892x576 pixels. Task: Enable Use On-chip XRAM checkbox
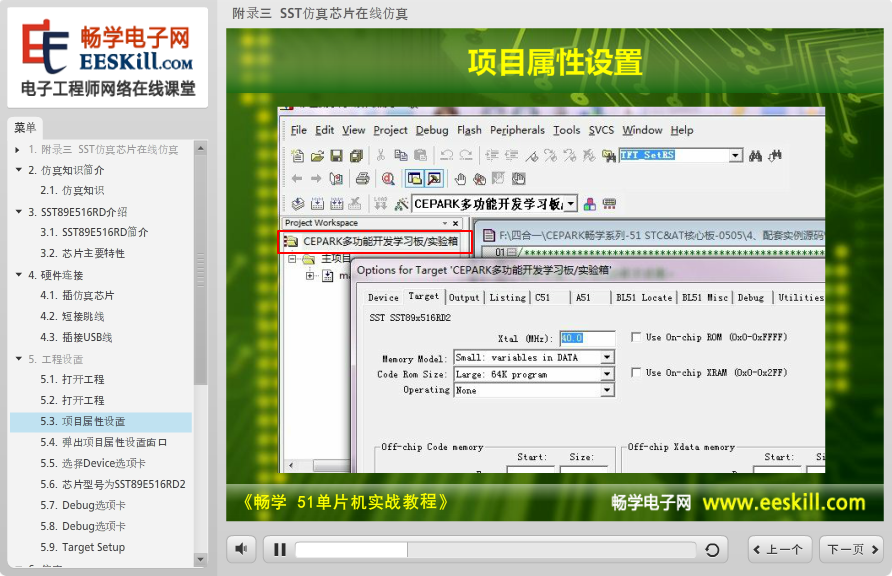pos(636,372)
